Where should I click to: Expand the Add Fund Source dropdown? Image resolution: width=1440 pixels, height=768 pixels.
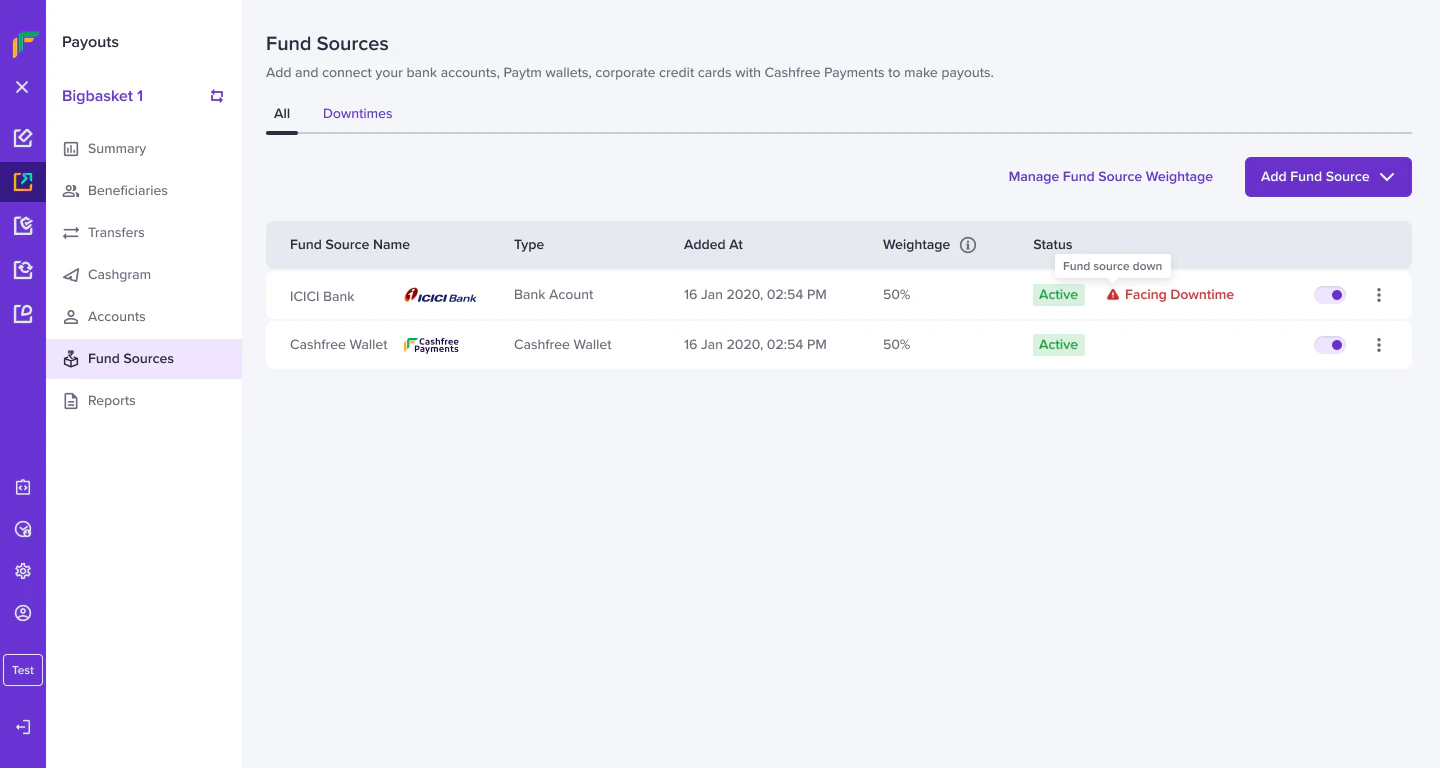point(1328,177)
